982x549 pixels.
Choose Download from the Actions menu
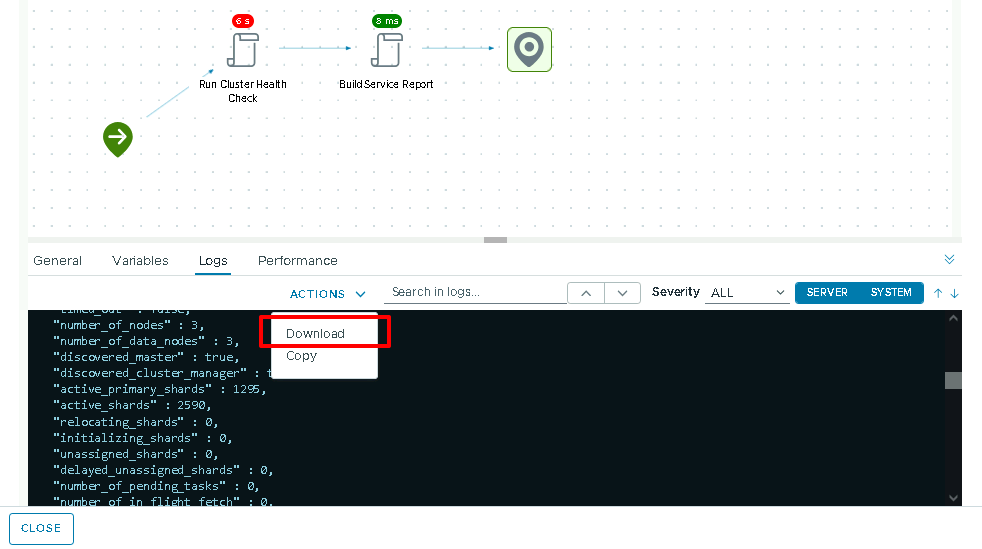click(315, 334)
